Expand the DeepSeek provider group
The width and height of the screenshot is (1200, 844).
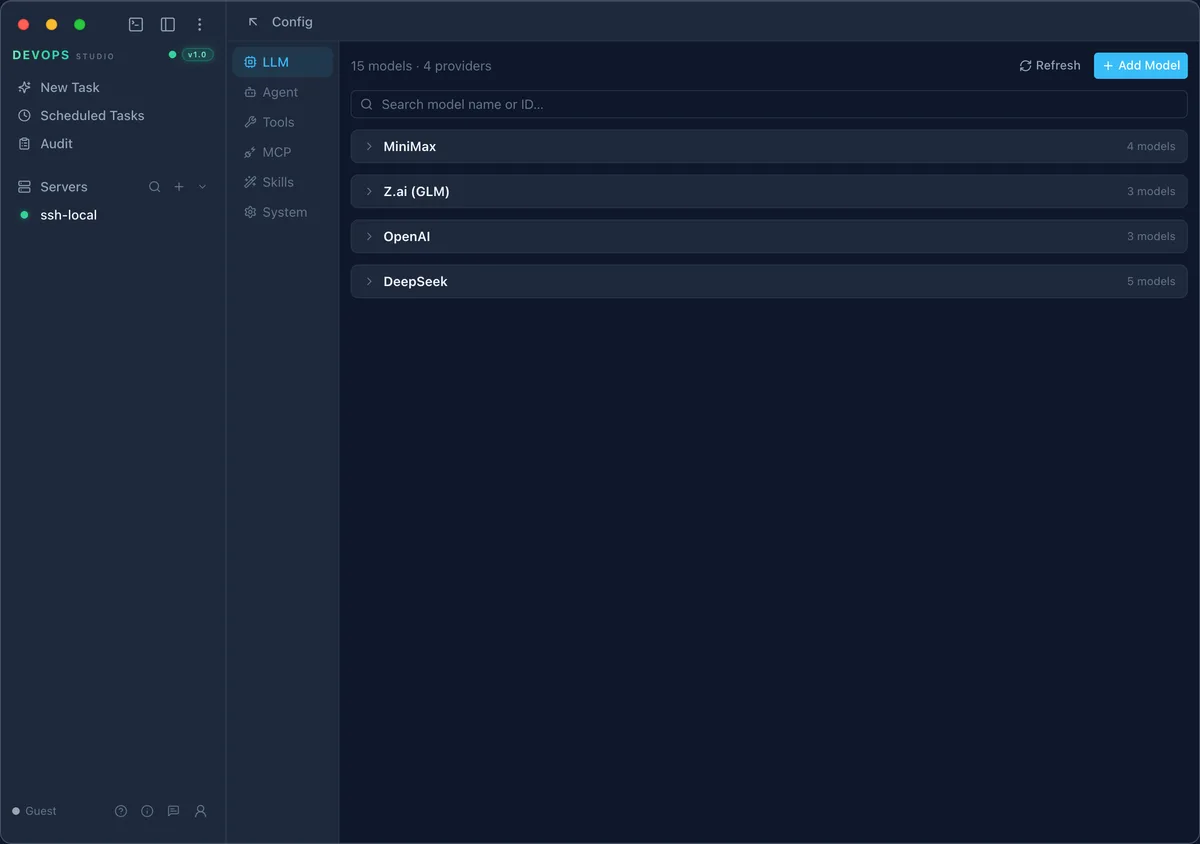(x=769, y=281)
